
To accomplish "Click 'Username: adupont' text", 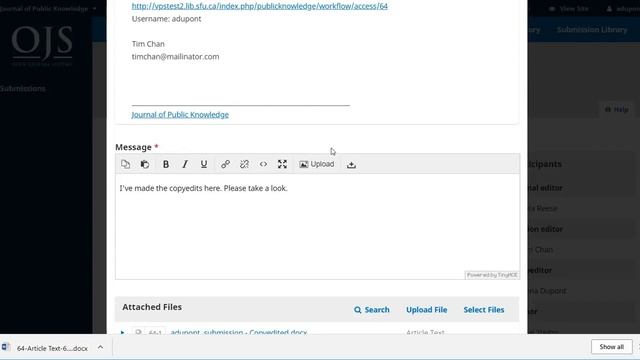I will click(x=167, y=19).
